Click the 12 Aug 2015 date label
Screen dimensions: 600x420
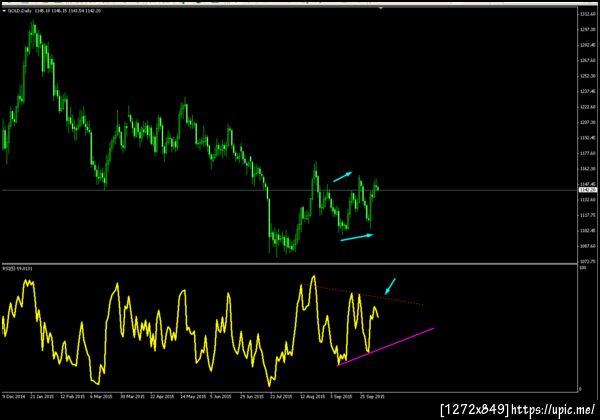click(313, 397)
